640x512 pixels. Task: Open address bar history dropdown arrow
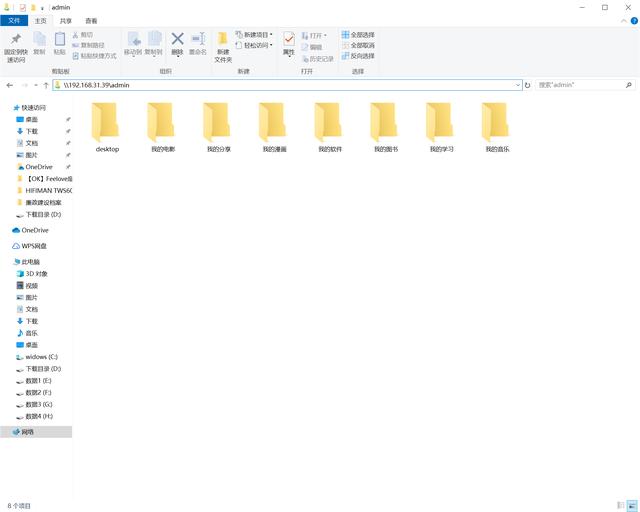coord(518,85)
